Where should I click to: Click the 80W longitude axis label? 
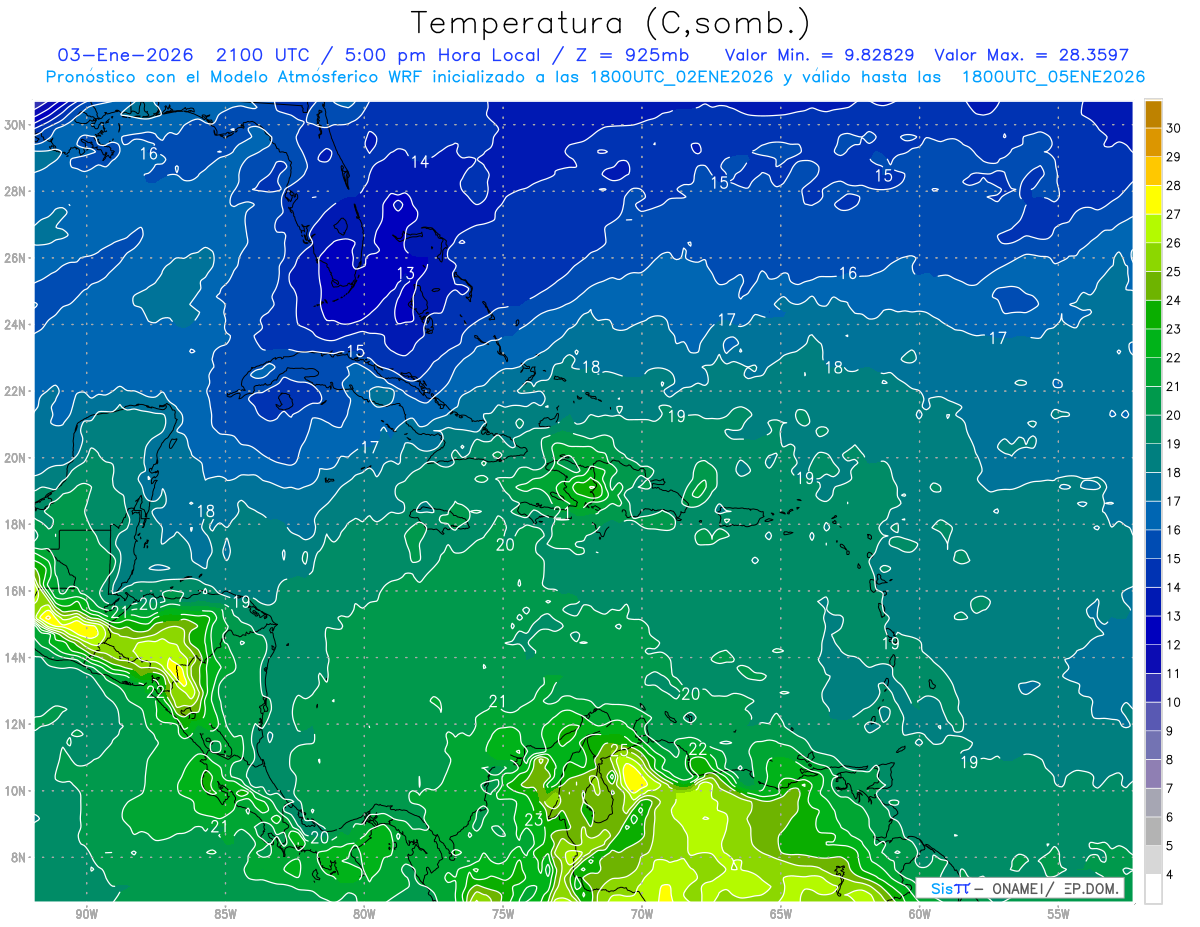click(x=364, y=913)
